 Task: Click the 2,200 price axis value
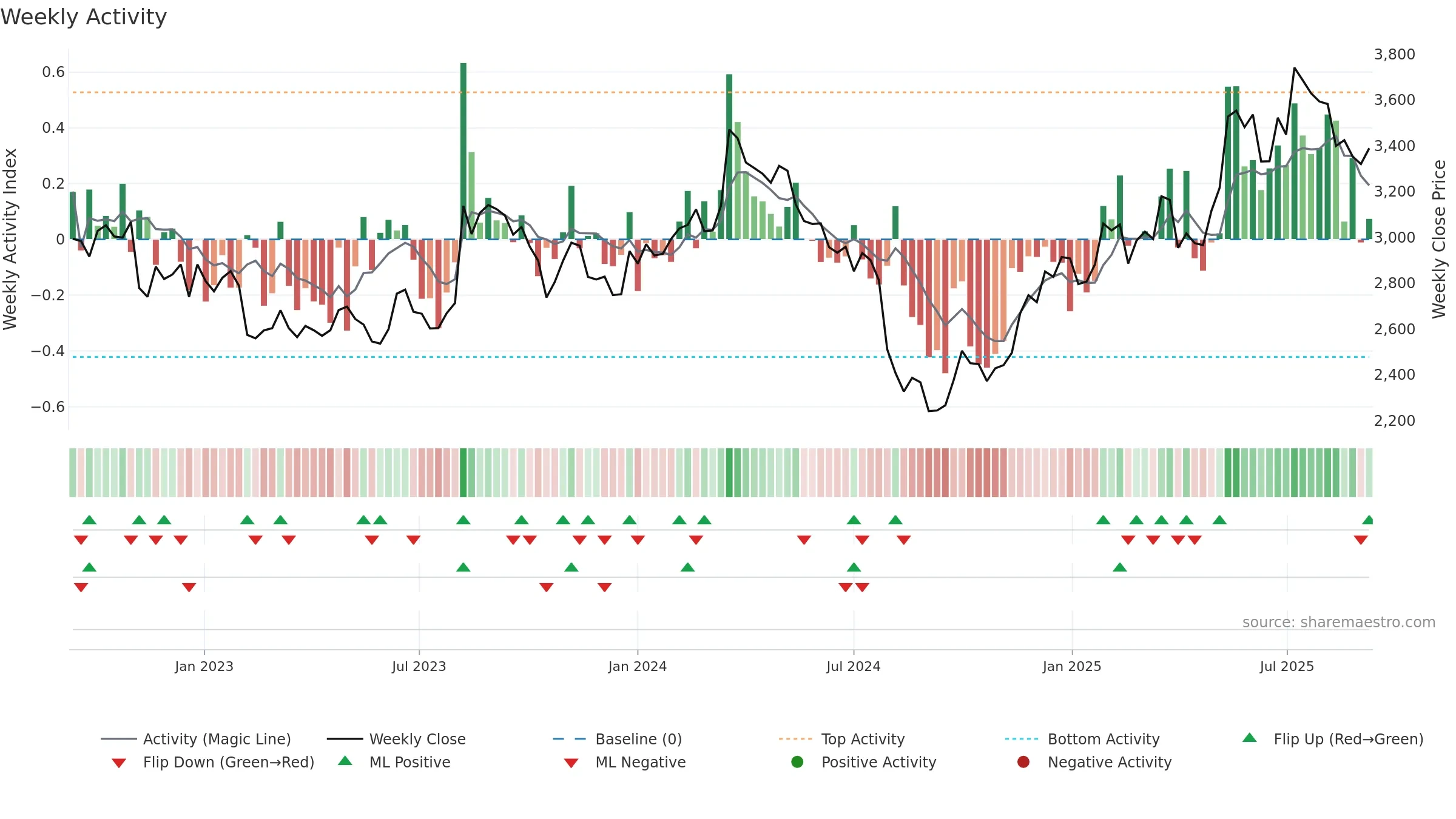coord(1395,420)
